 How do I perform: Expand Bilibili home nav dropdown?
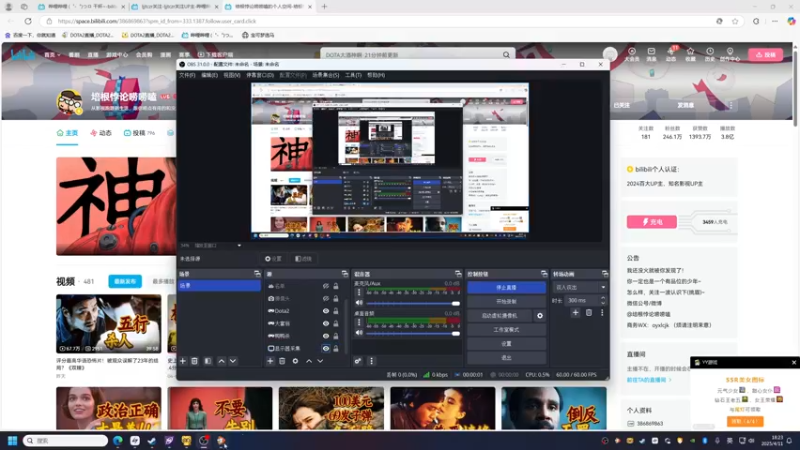[x=52, y=55]
